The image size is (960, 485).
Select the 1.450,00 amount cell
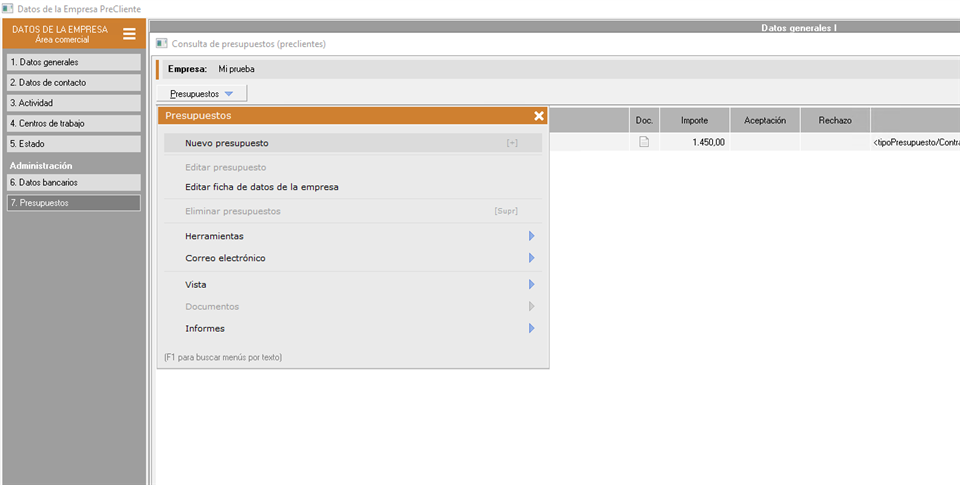694,142
